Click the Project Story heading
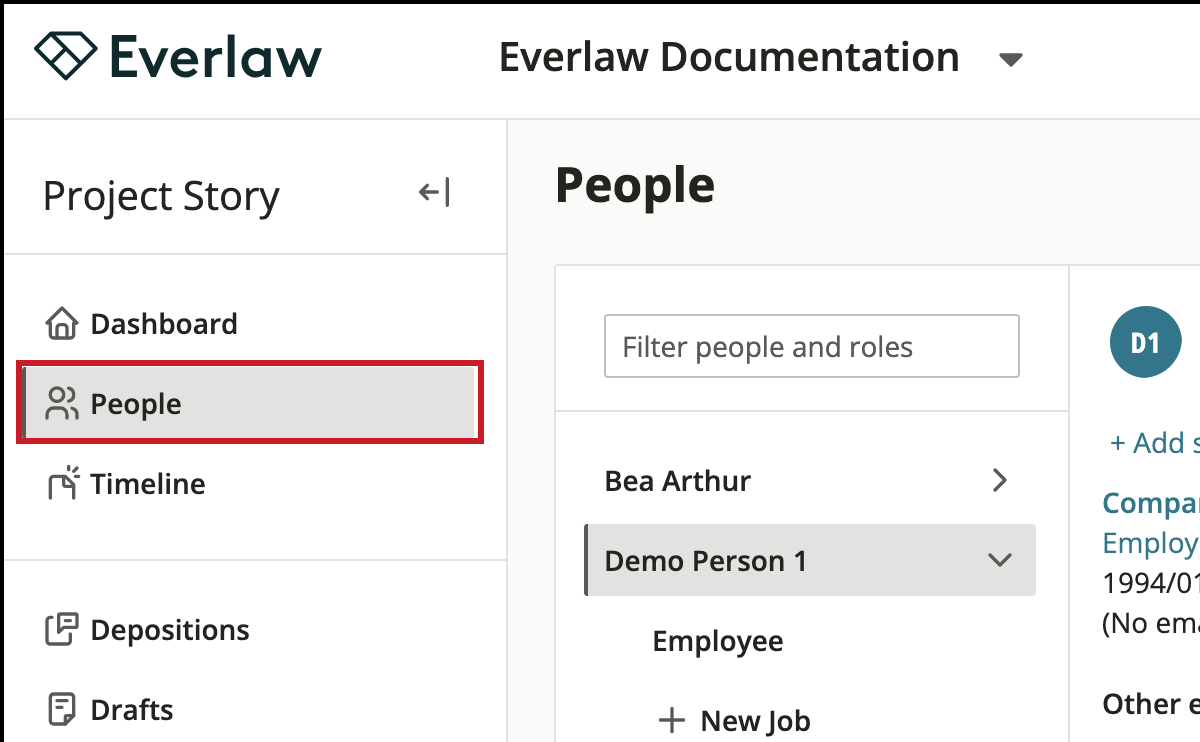Screen dimensions: 1200x742 [161, 196]
